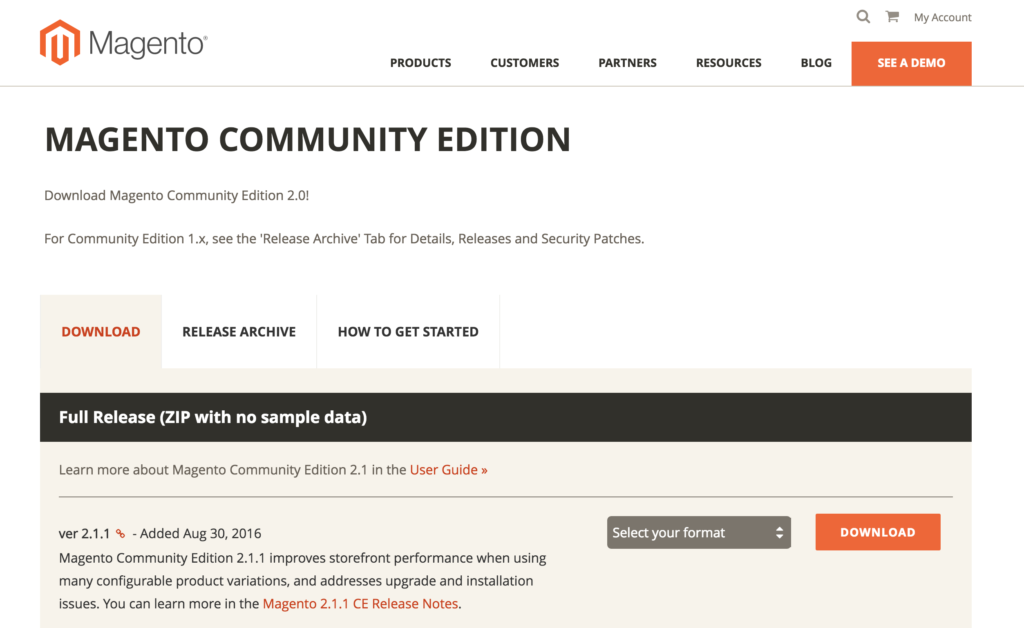Select the DOWNLOAD tab
This screenshot has height=628, width=1024.
100,331
